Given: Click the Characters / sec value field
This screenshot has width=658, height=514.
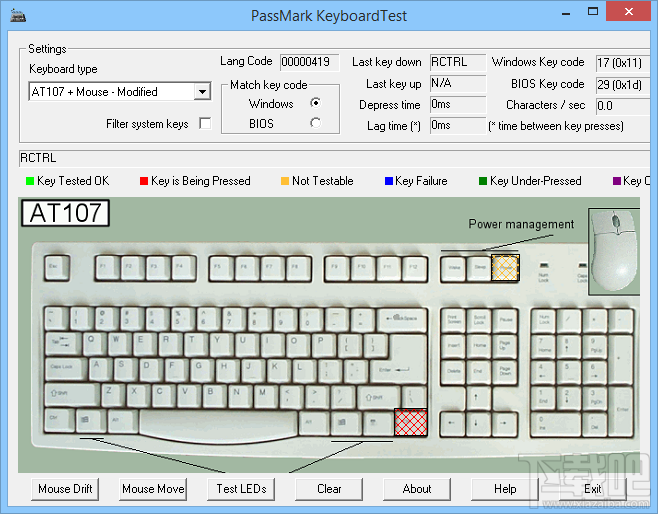Looking at the screenshot, I should 623,106.
